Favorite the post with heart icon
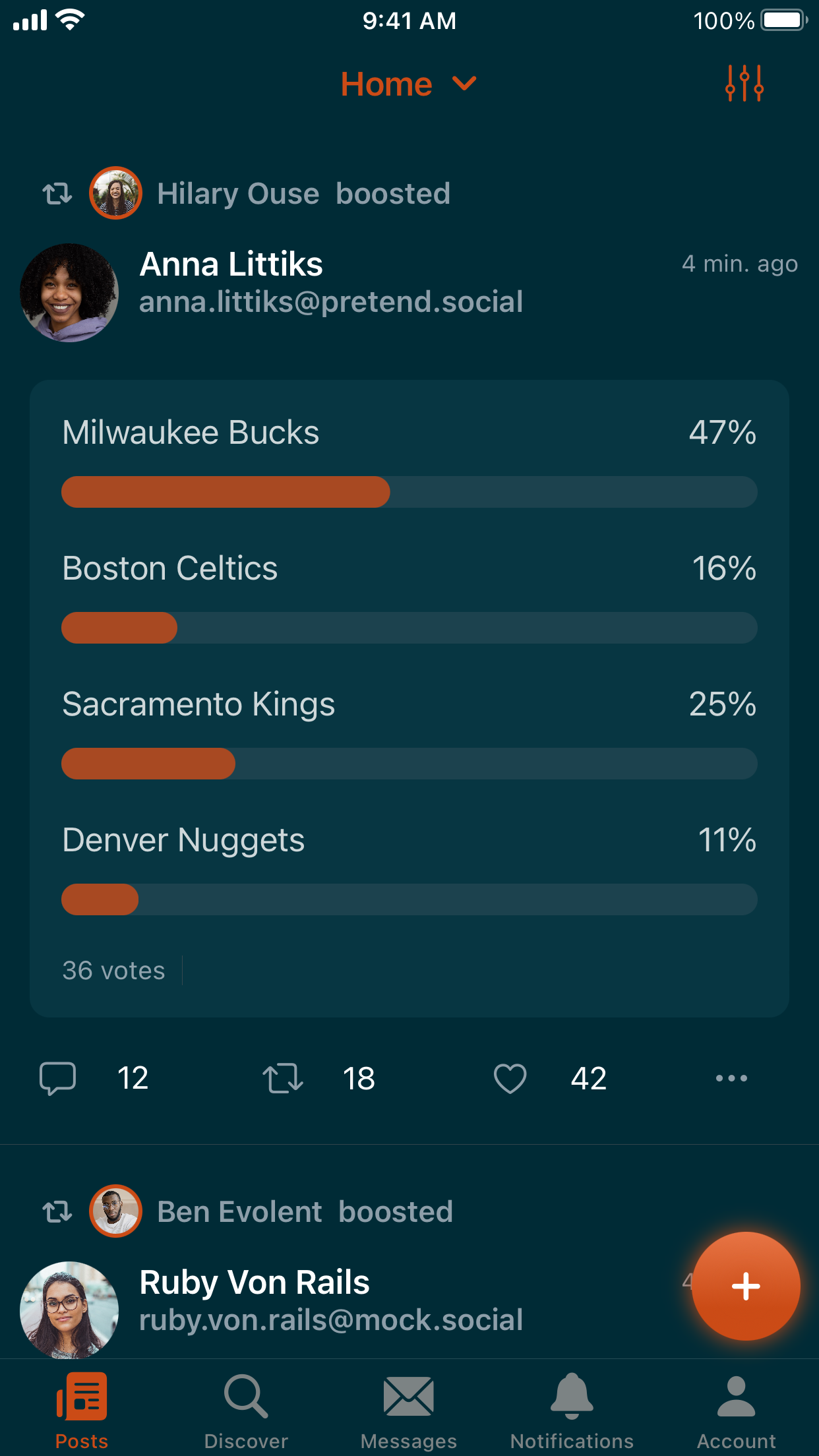Screen dimensions: 819x1456 [x=510, y=1078]
